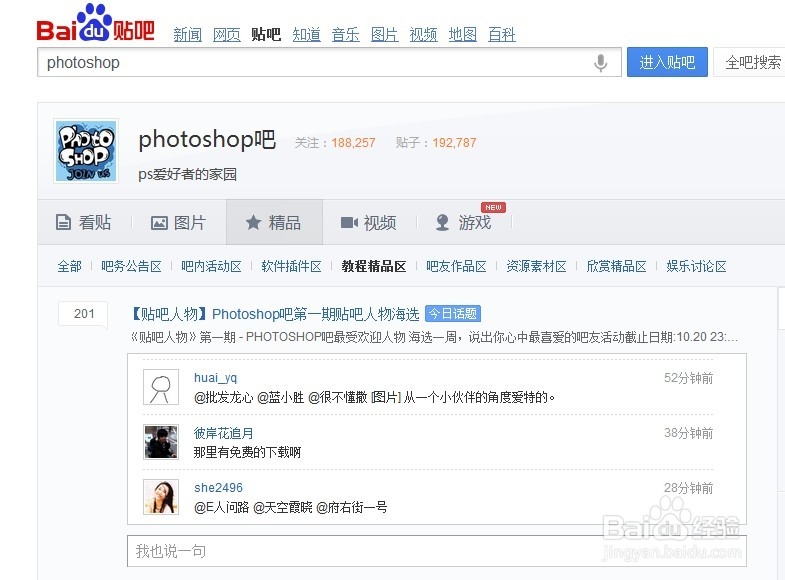Viewport: 785px width, 580px height.
Task: Open the 知道 link
Action: coord(306,35)
